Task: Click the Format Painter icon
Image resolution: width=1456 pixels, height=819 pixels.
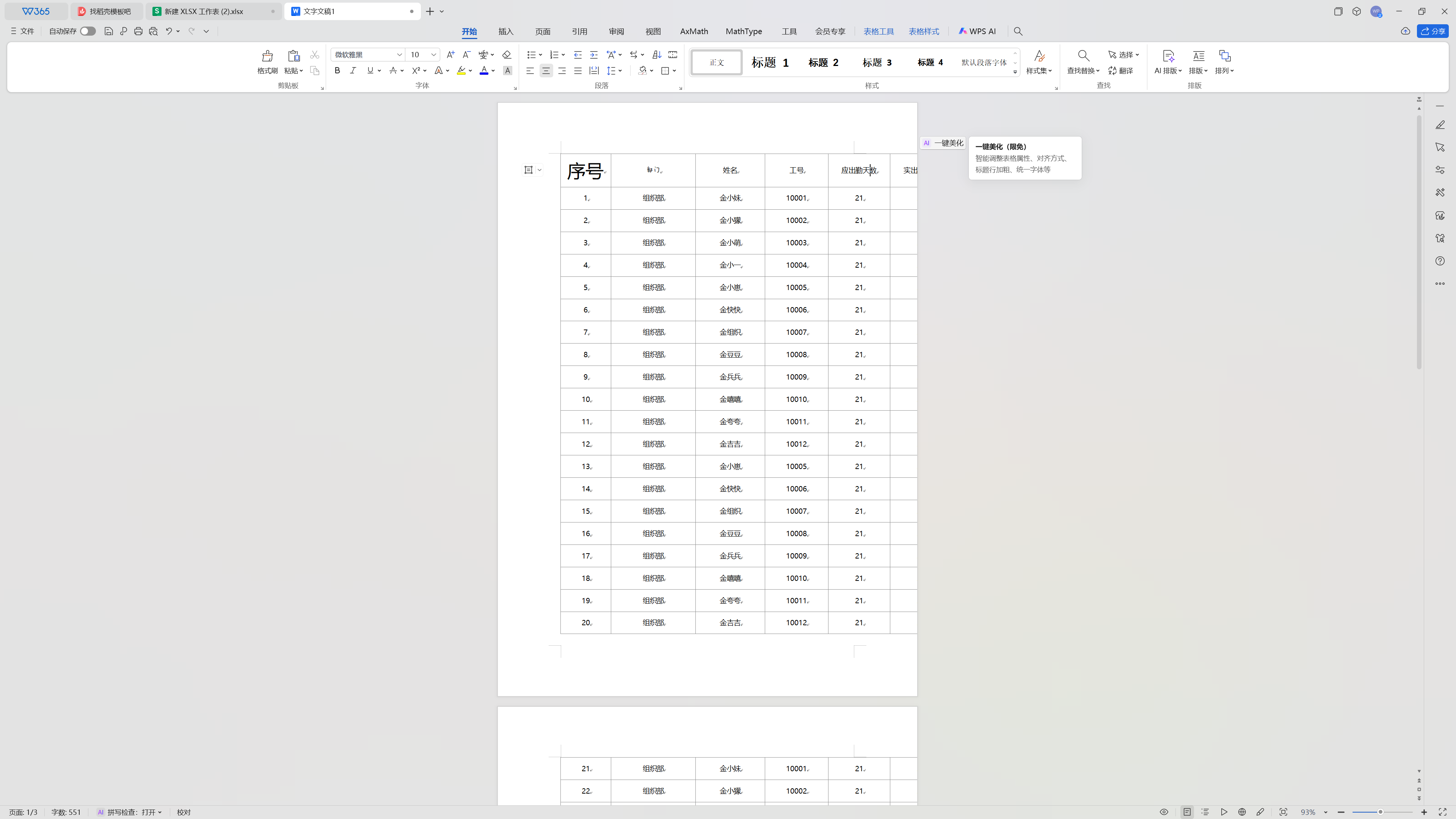Action: 267,56
